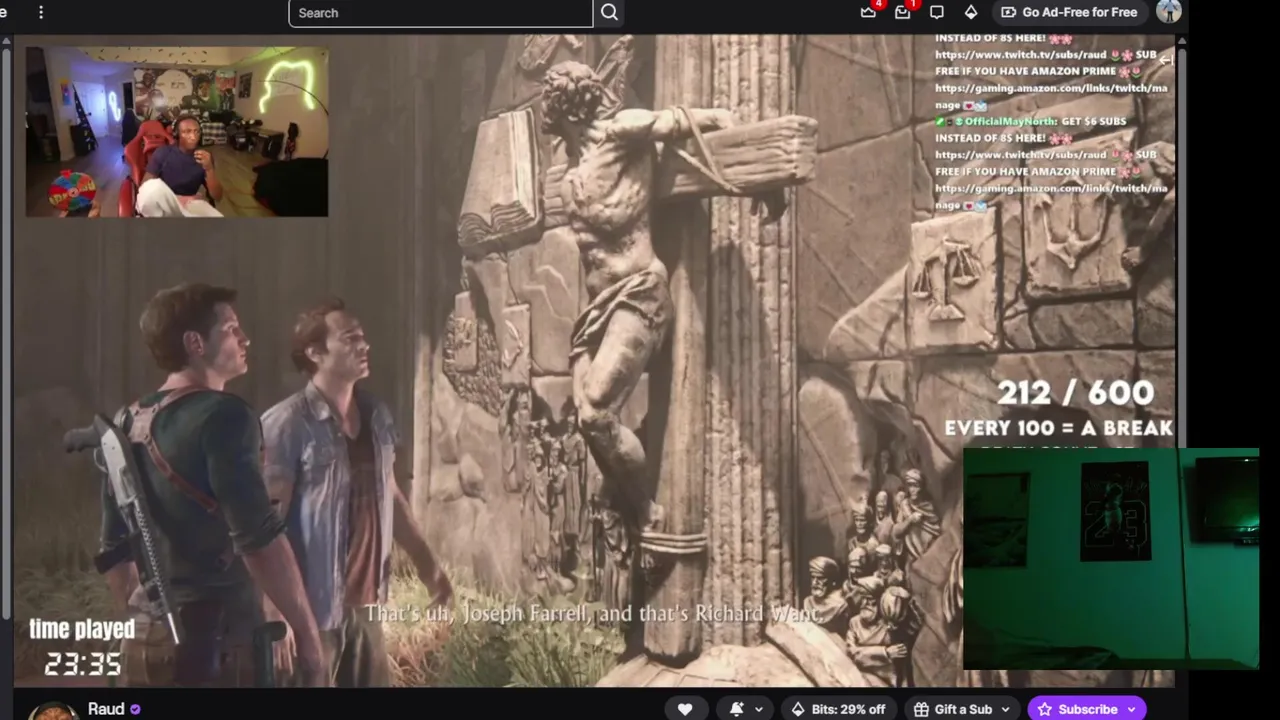This screenshot has height=720, width=1280.
Task: Open the Get Bits diamond icon
Action: click(x=970, y=12)
